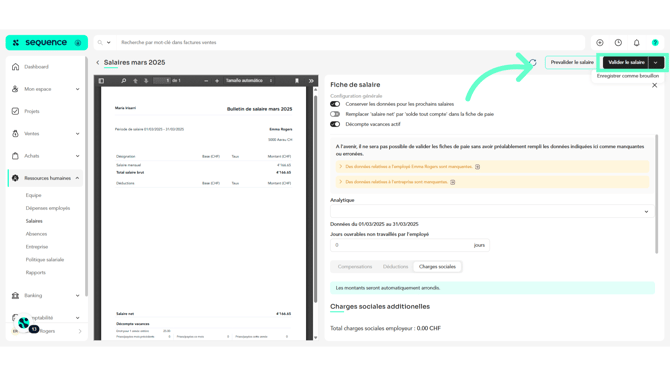The height and width of the screenshot is (376, 670).
Task: Open the Projets page
Action: [x=32, y=111]
